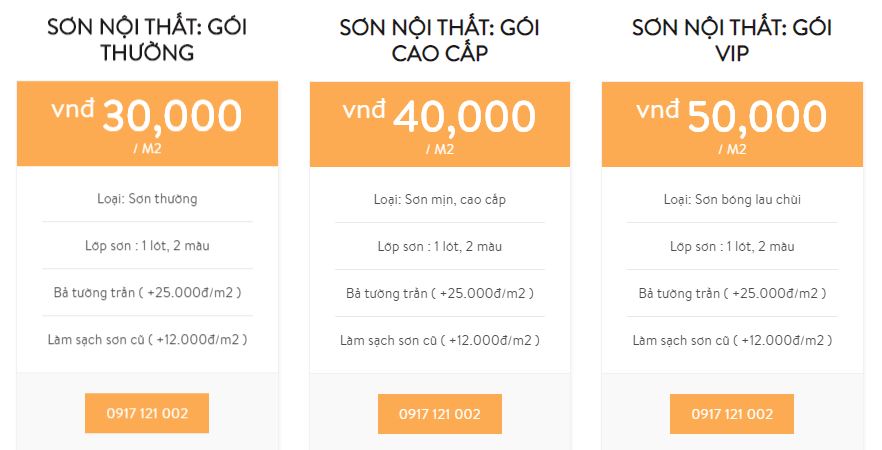Viewport: 882px width, 450px height.
Task: Click 'Bả tường trần' row in Gói Thường
Action: pos(147,293)
